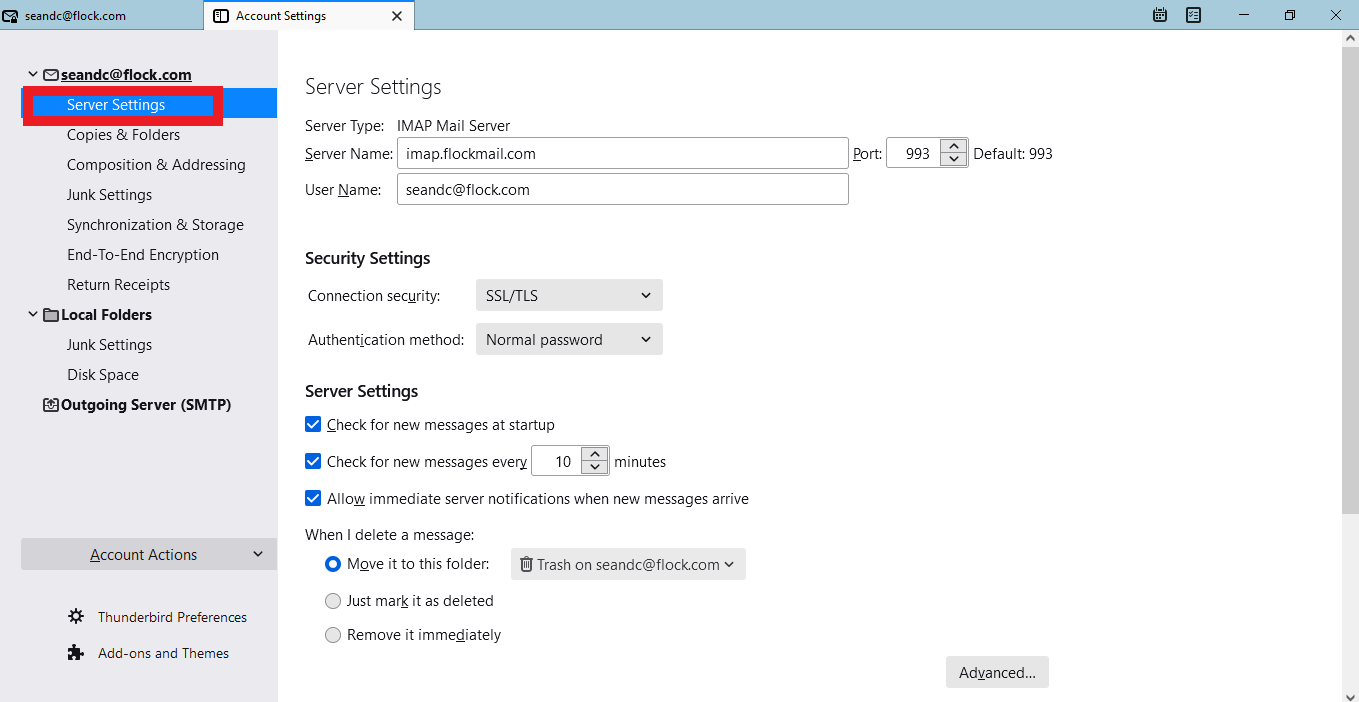Select Just mark it as deleted
The width and height of the screenshot is (1359, 702).
click(333, 601)
